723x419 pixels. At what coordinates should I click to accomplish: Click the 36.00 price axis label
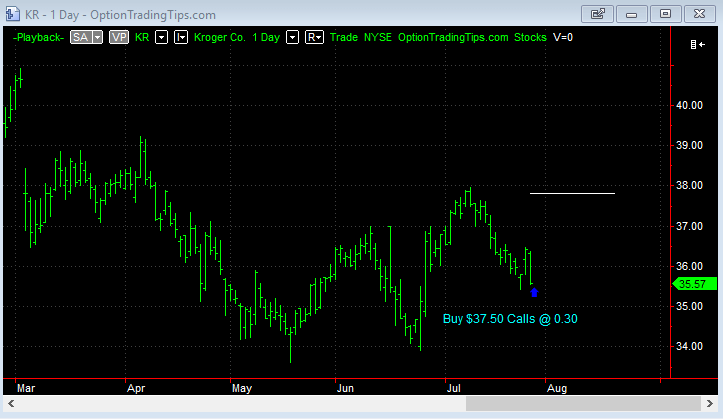click(x=689, y=266)
